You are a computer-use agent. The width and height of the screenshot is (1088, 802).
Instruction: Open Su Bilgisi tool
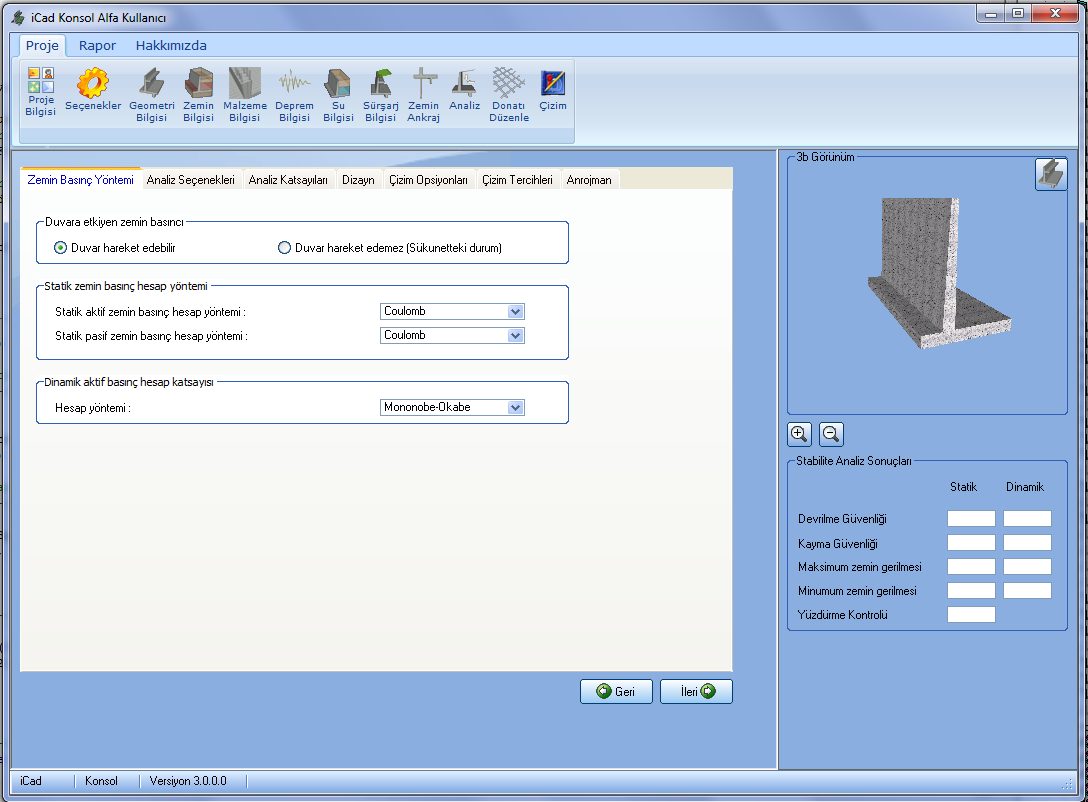339,95
